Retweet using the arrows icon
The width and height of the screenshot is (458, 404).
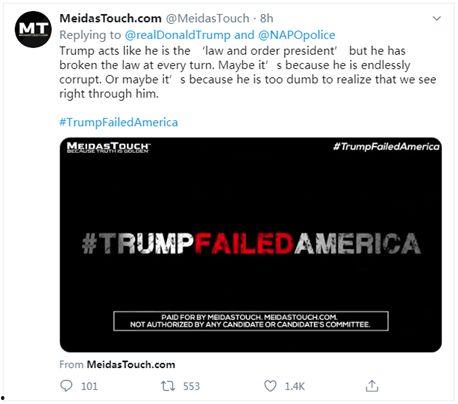click(x=168, y=386)
